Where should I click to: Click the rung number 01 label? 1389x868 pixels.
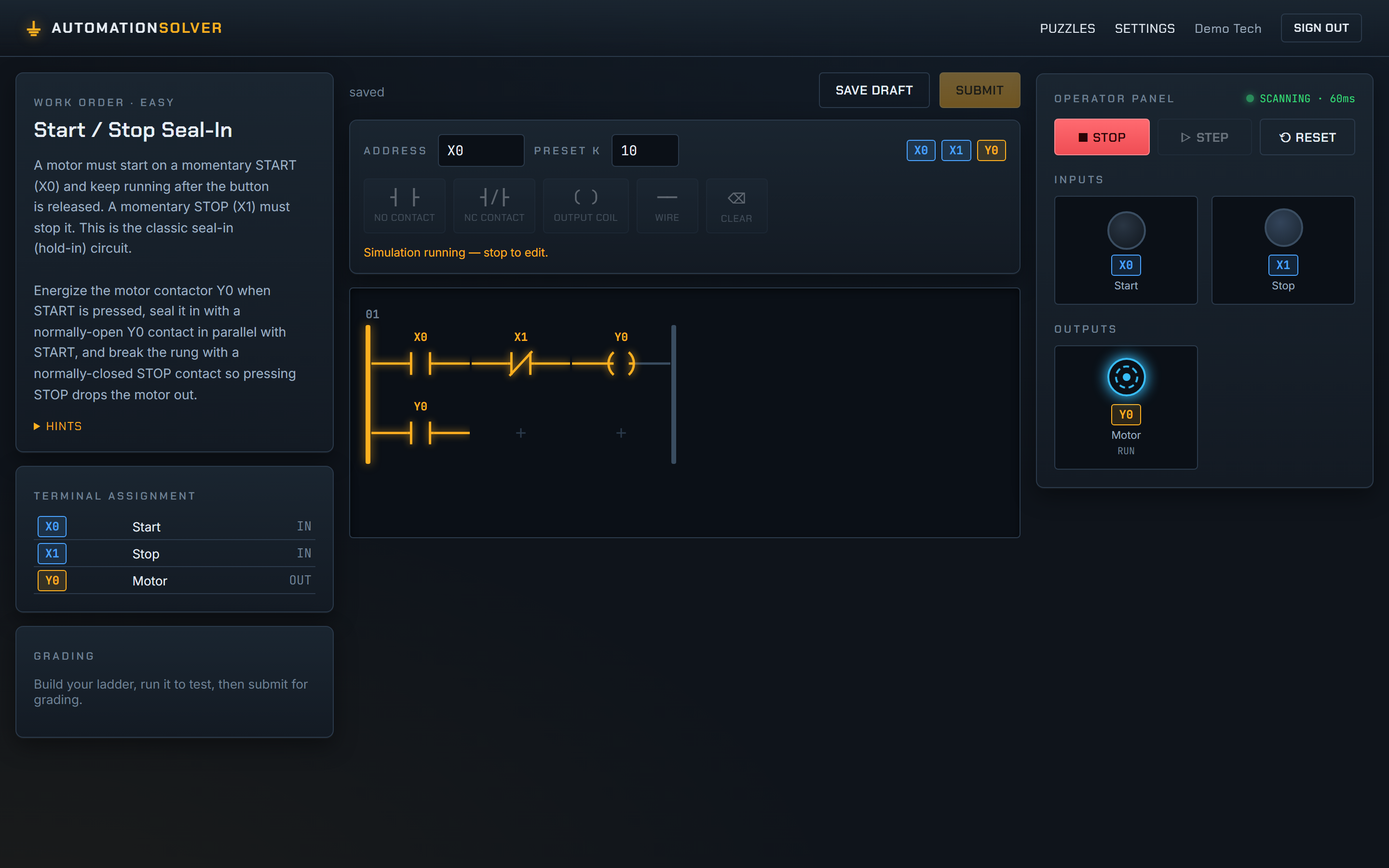tap(372, 314)
